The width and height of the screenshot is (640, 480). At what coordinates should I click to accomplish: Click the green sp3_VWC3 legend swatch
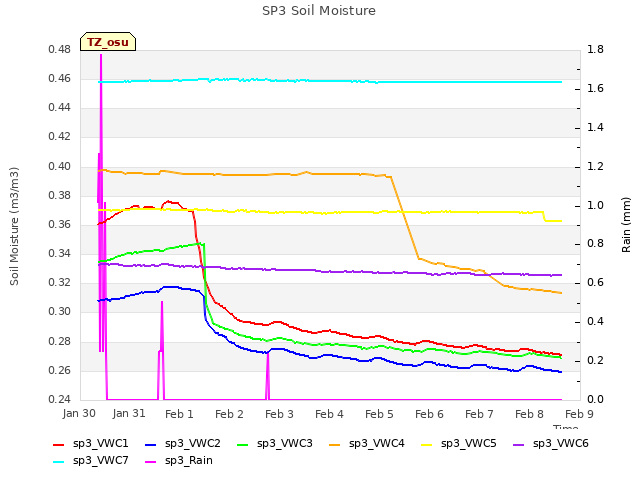(242, 444)
